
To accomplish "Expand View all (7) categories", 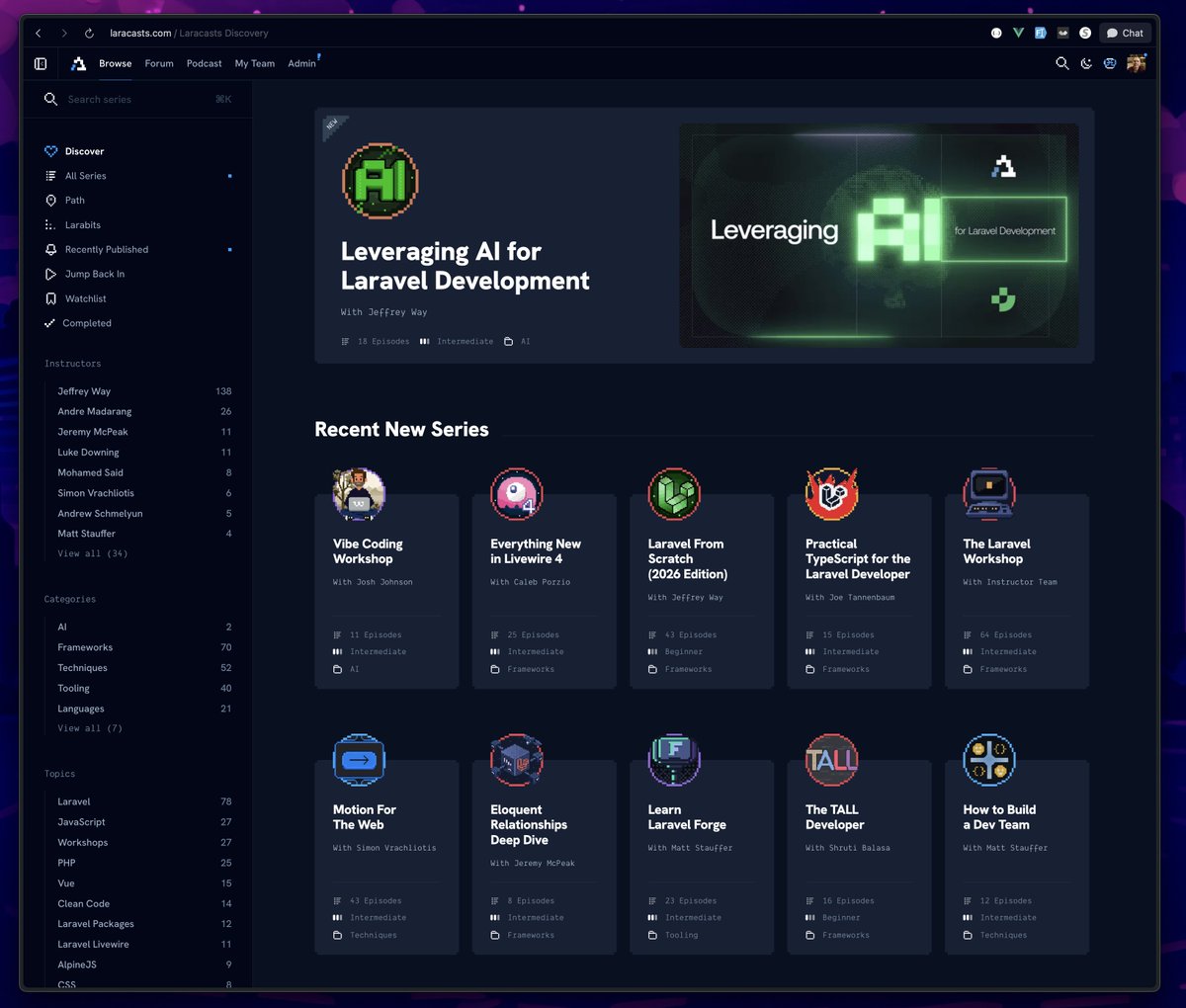I will click(90, 728).
